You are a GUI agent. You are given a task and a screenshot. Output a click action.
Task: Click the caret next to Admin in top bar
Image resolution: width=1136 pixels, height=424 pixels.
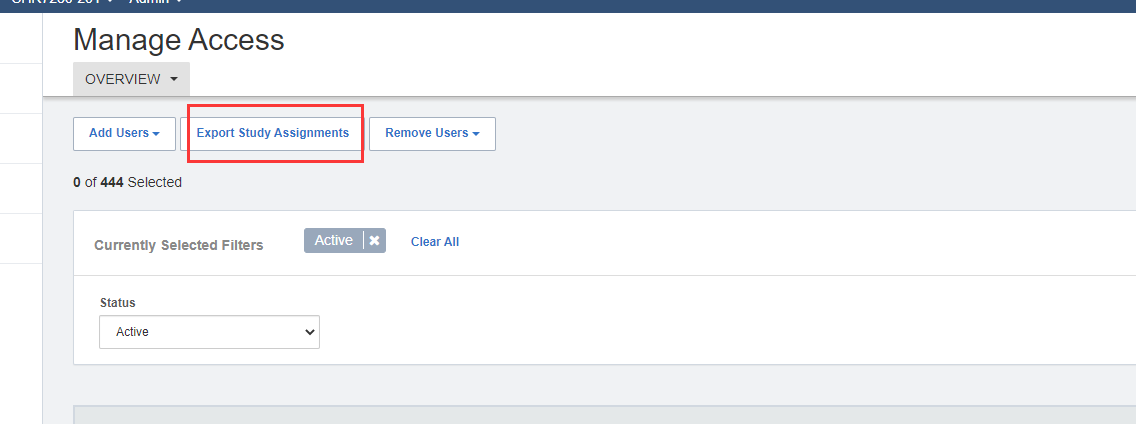[179, 2]
